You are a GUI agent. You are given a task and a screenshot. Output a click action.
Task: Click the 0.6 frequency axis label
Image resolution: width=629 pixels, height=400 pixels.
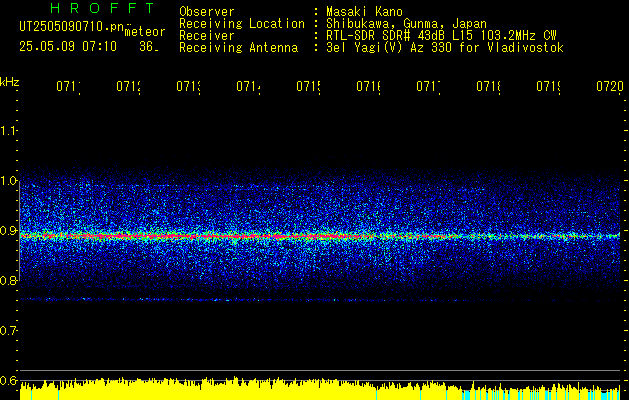[9, 380]
